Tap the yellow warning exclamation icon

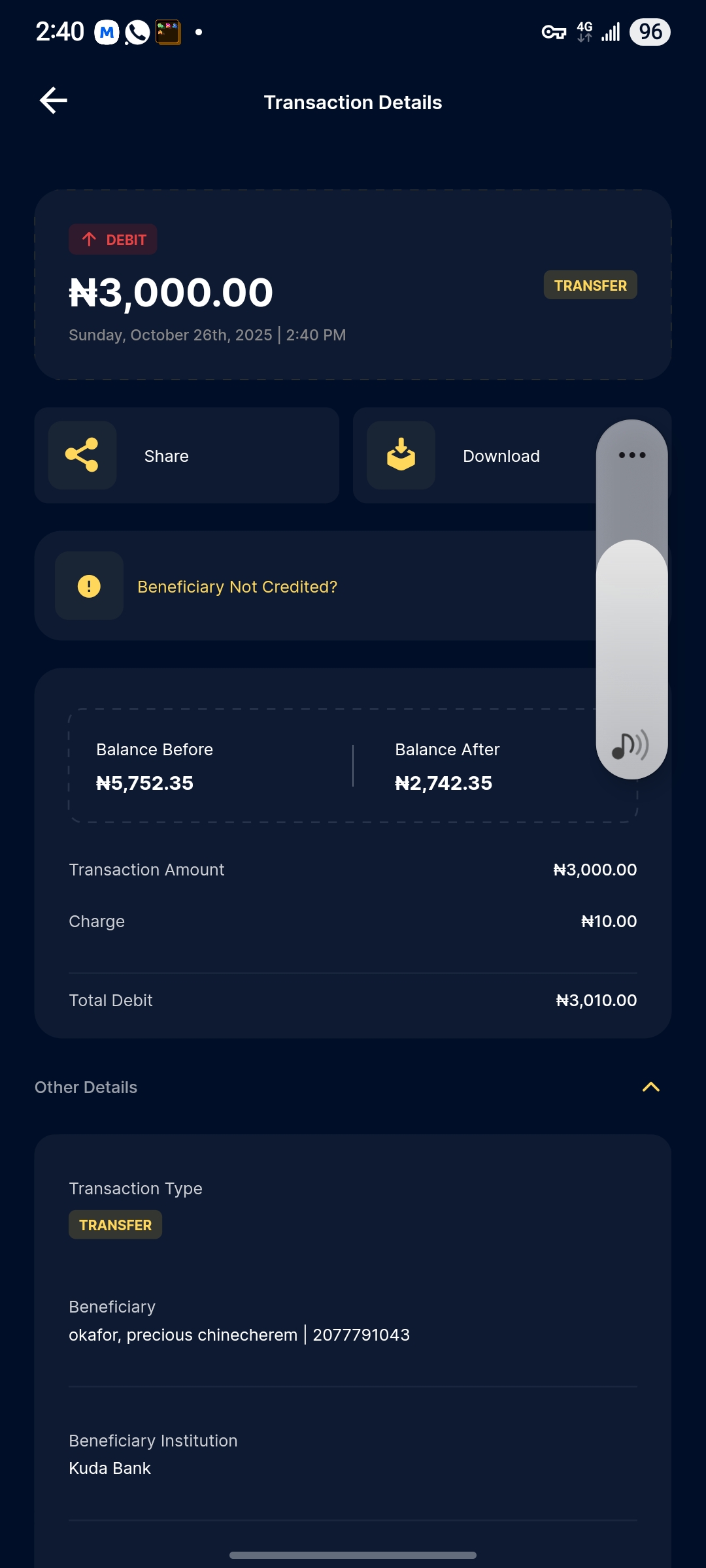[x=89, y=586]
